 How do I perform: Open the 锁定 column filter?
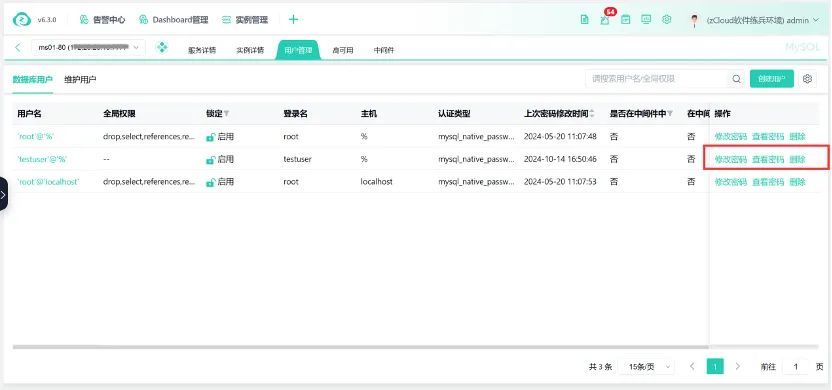227,114
